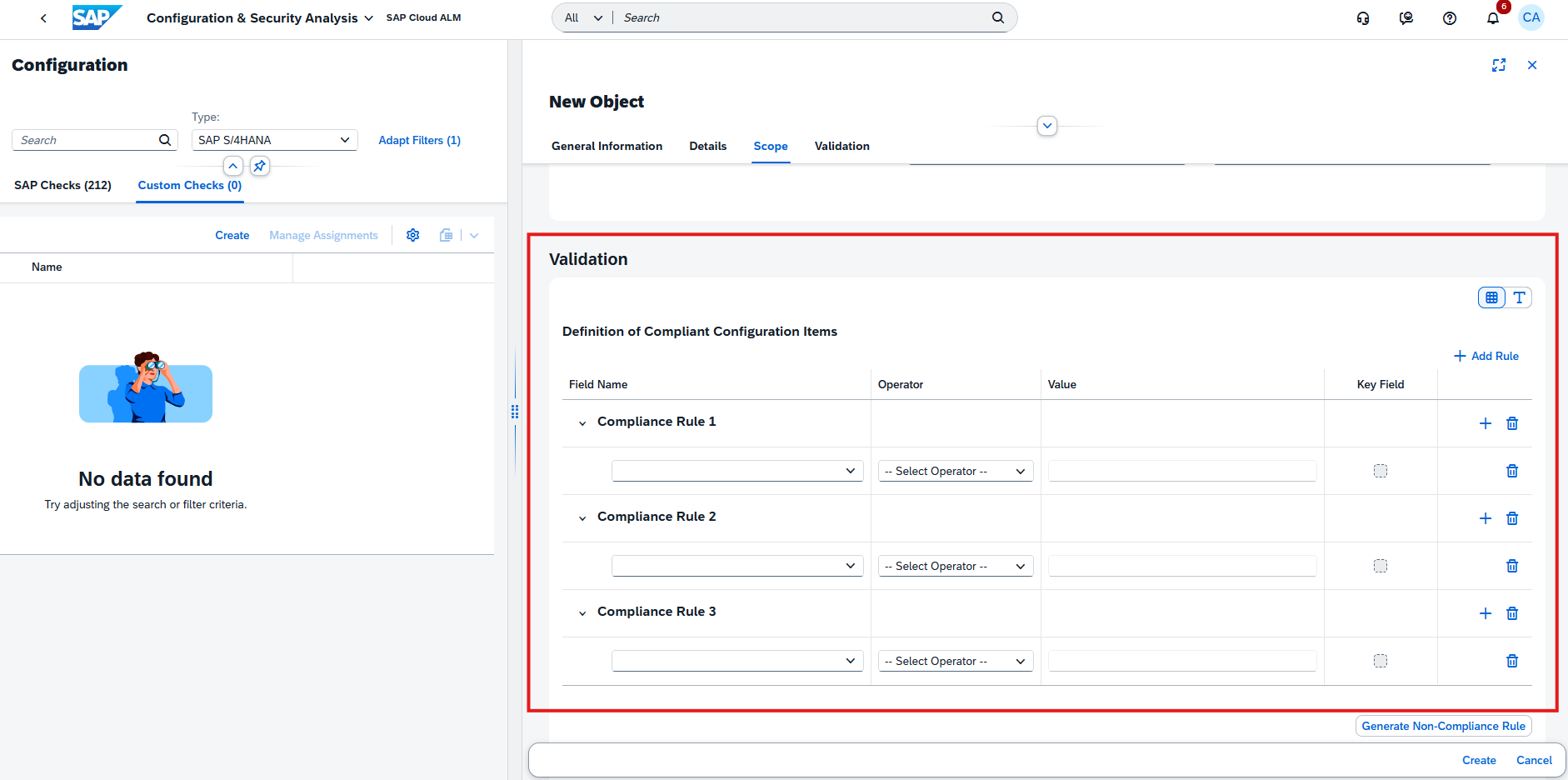
Task: Delete Compliance Rule 1
Action: click(x=1512, y=423)
